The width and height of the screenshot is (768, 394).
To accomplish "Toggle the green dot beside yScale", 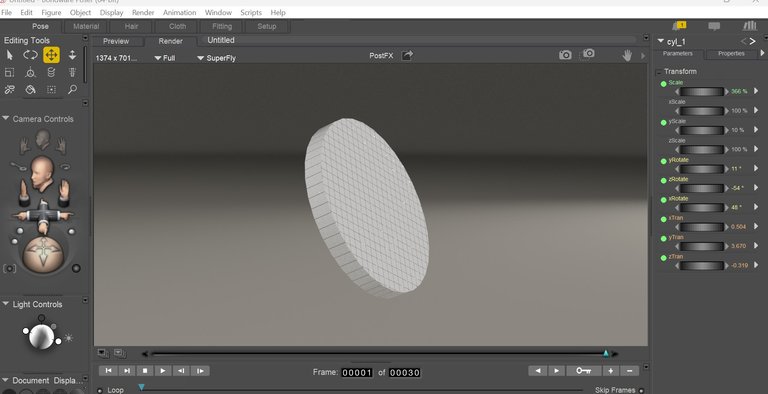I will click(x=663, y=123).
